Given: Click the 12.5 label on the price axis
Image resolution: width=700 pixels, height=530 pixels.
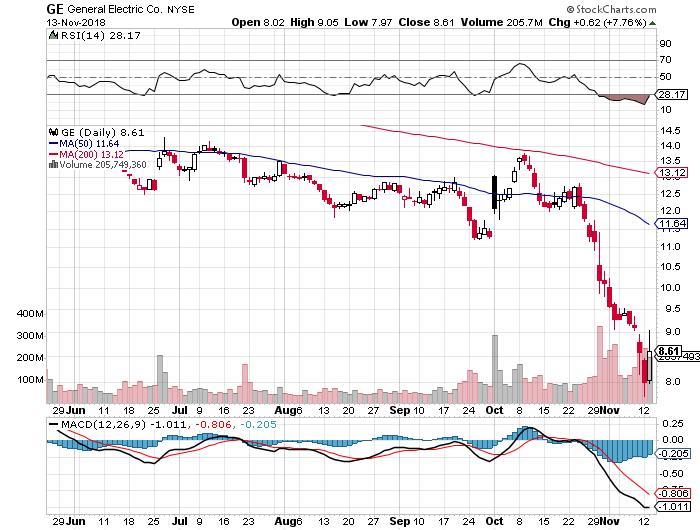Looking at the screenshot, I should point(670,193).
